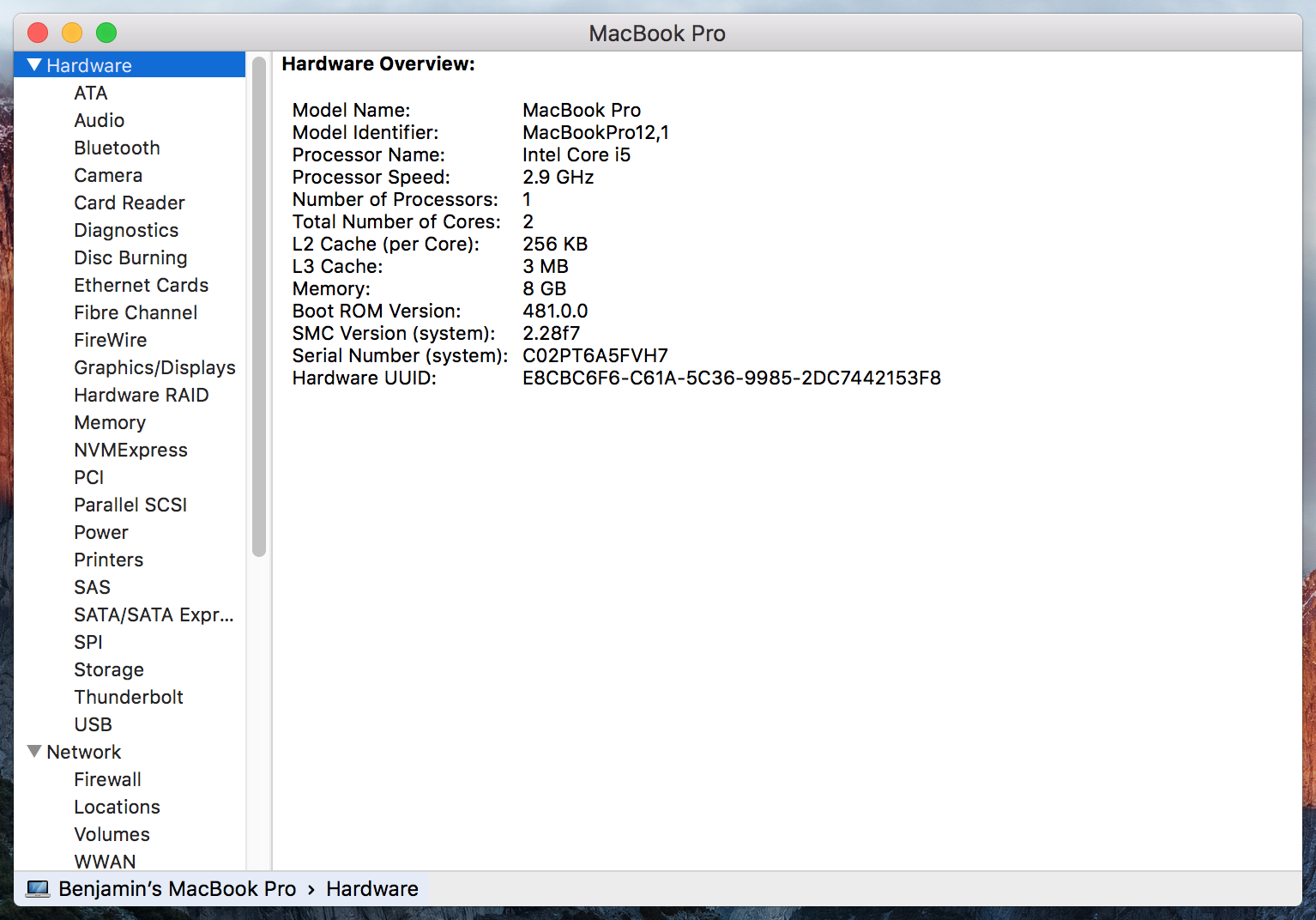Open the SAS section
The height and width of the screenshot is (920, 1316).
(x=93, y=587)
